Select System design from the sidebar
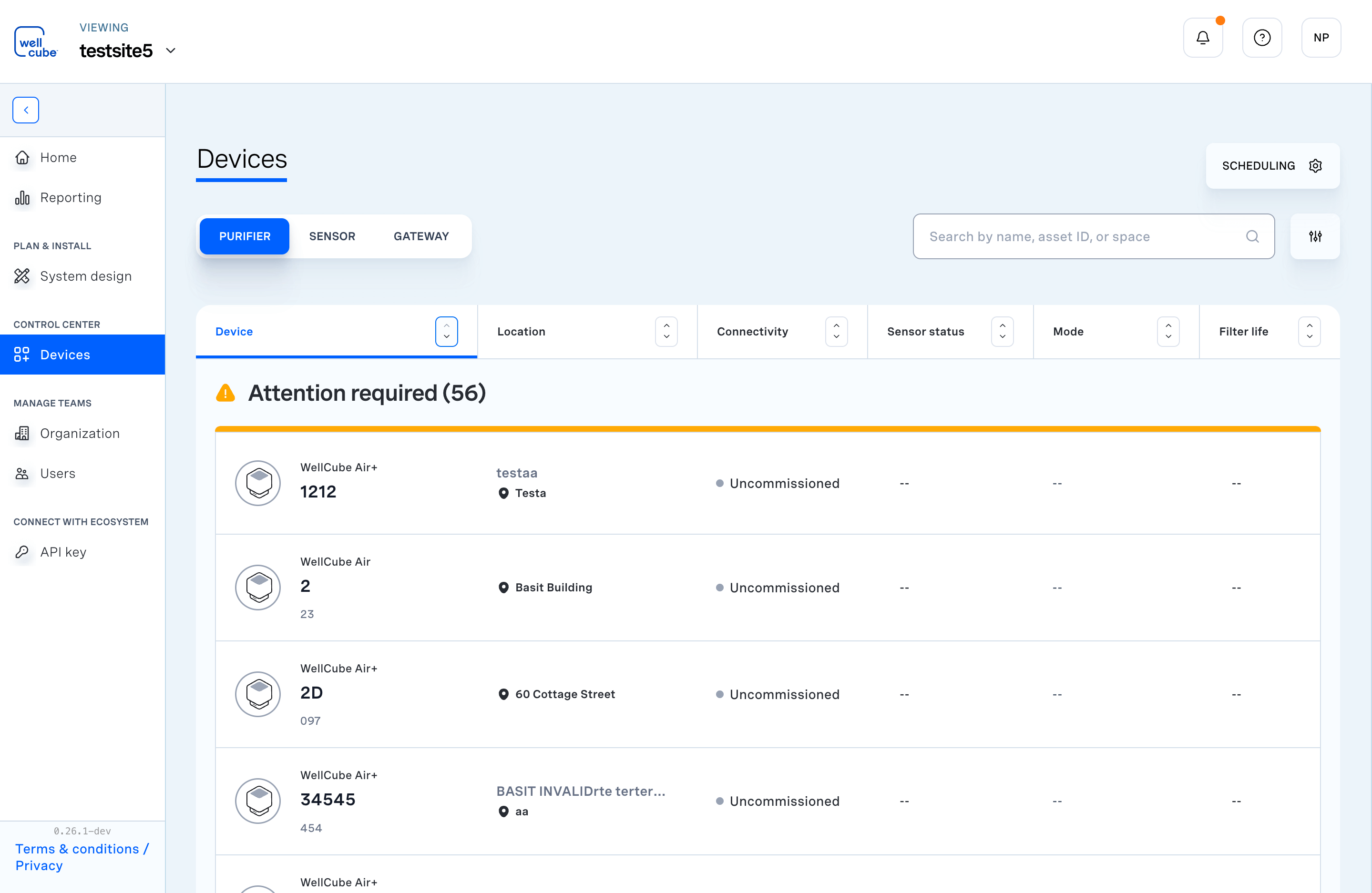 (85, 276)
